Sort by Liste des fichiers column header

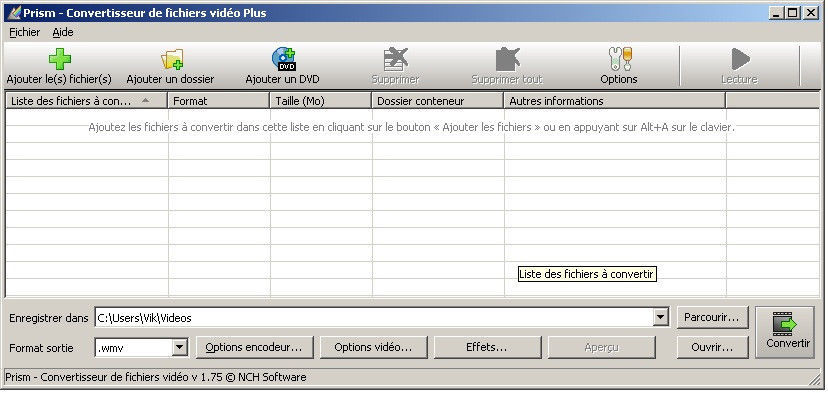tap(87, 100)
